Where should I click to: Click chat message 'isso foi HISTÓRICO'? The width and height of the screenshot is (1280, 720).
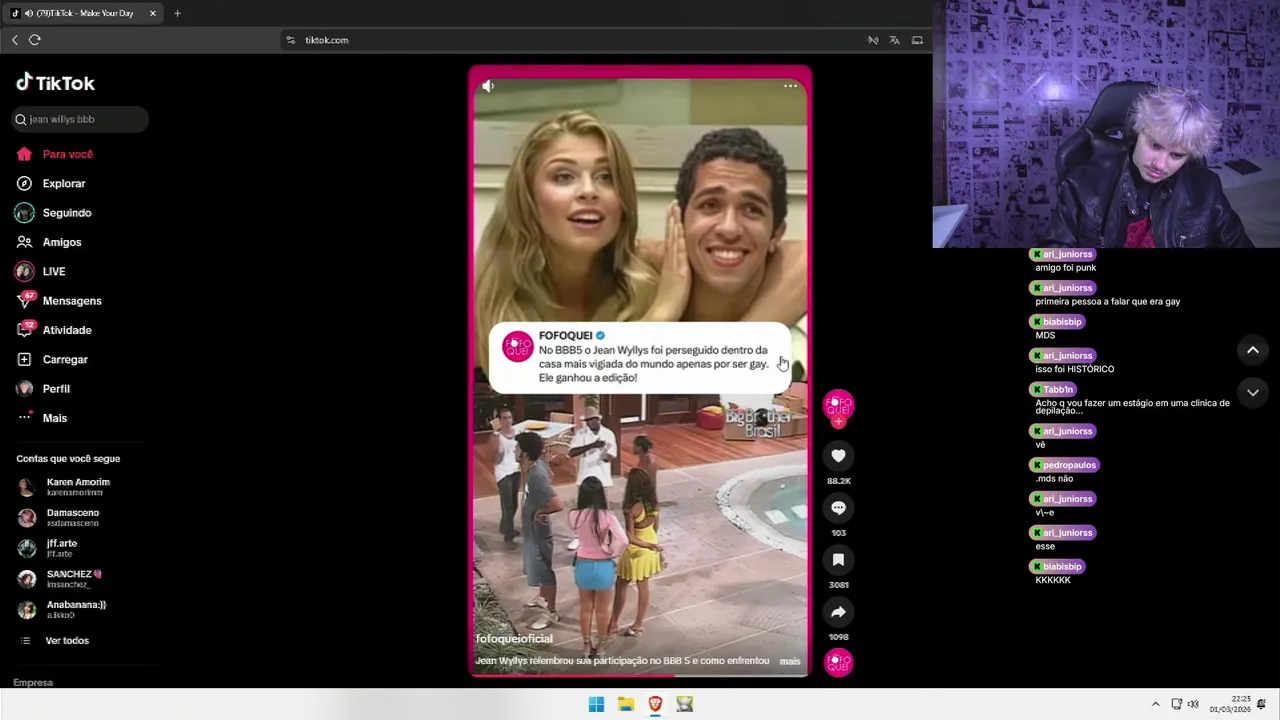click(x=1074, y=369)
